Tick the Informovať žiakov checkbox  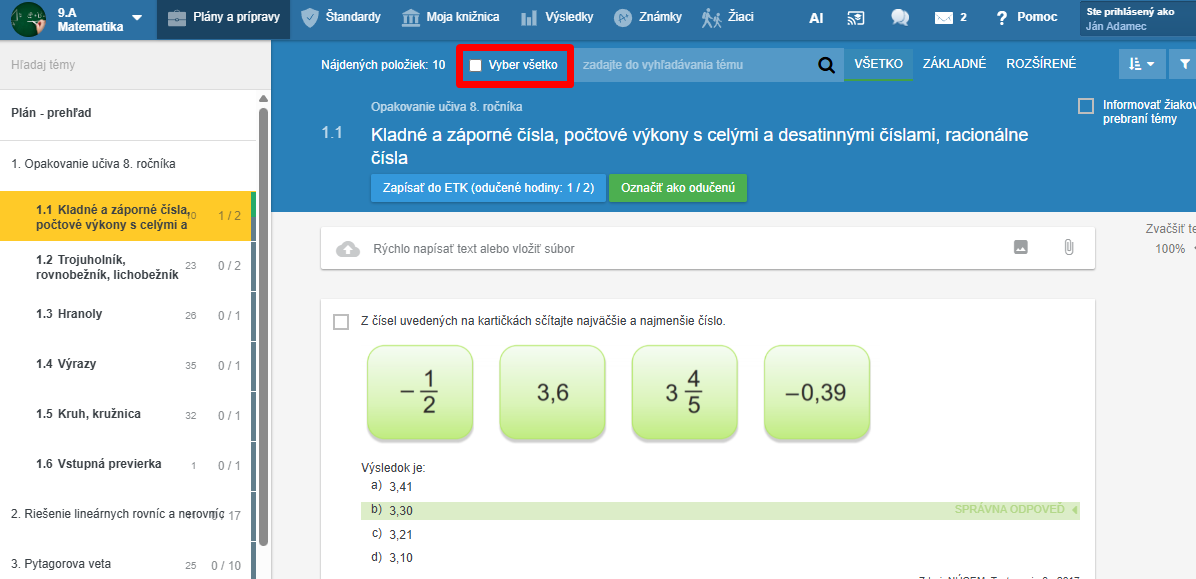pyautogui.click(x=1085, y=106)
